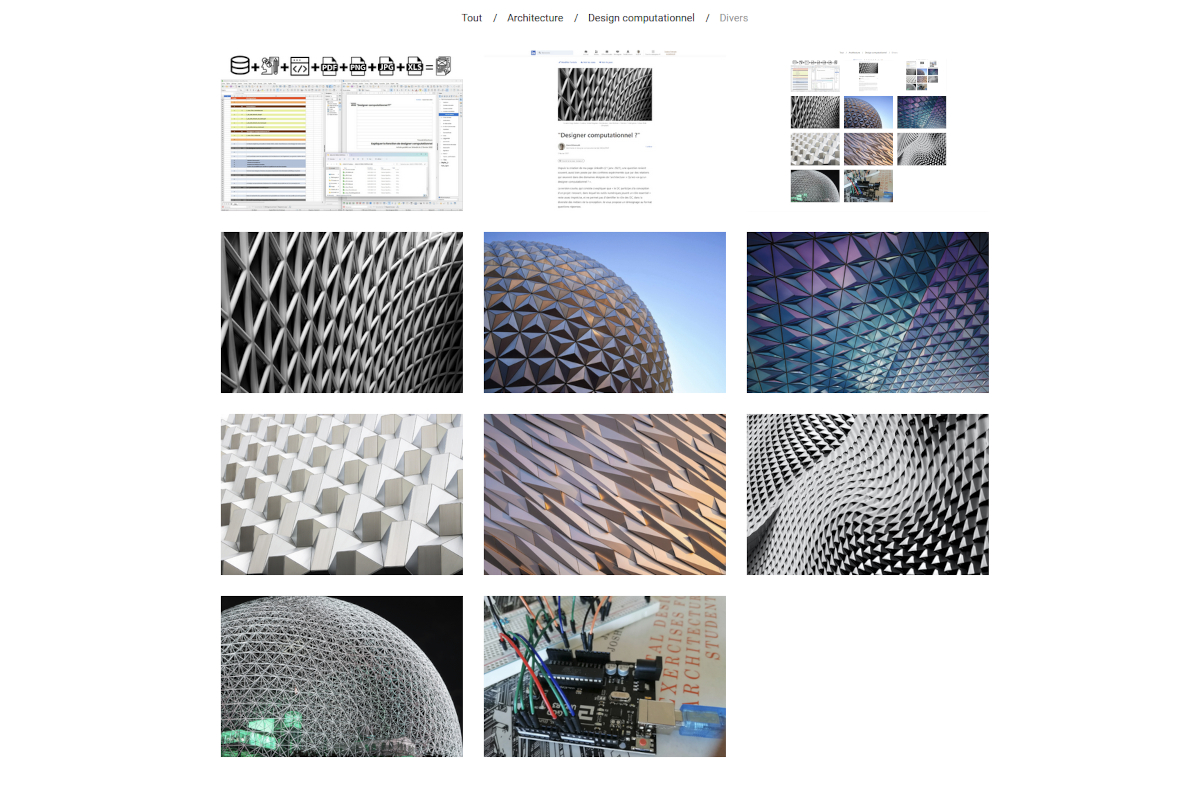This screenshot has height=800, width=1200.
Task: Click the JPG file icon
Action: [x=387, y=67]
